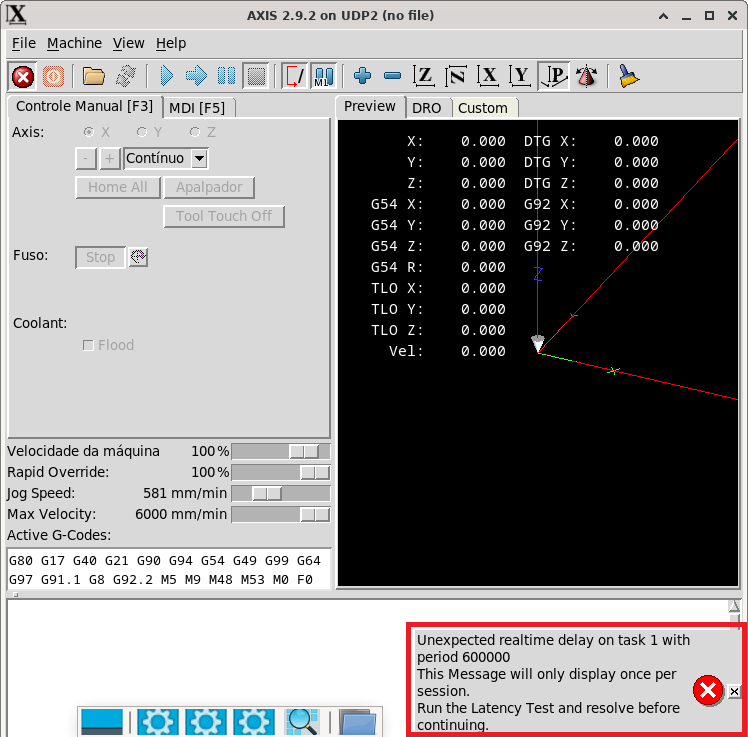Click scroll up arrow in message area
The width and height of the screenshot is (748, 737).
pos(734,606)
